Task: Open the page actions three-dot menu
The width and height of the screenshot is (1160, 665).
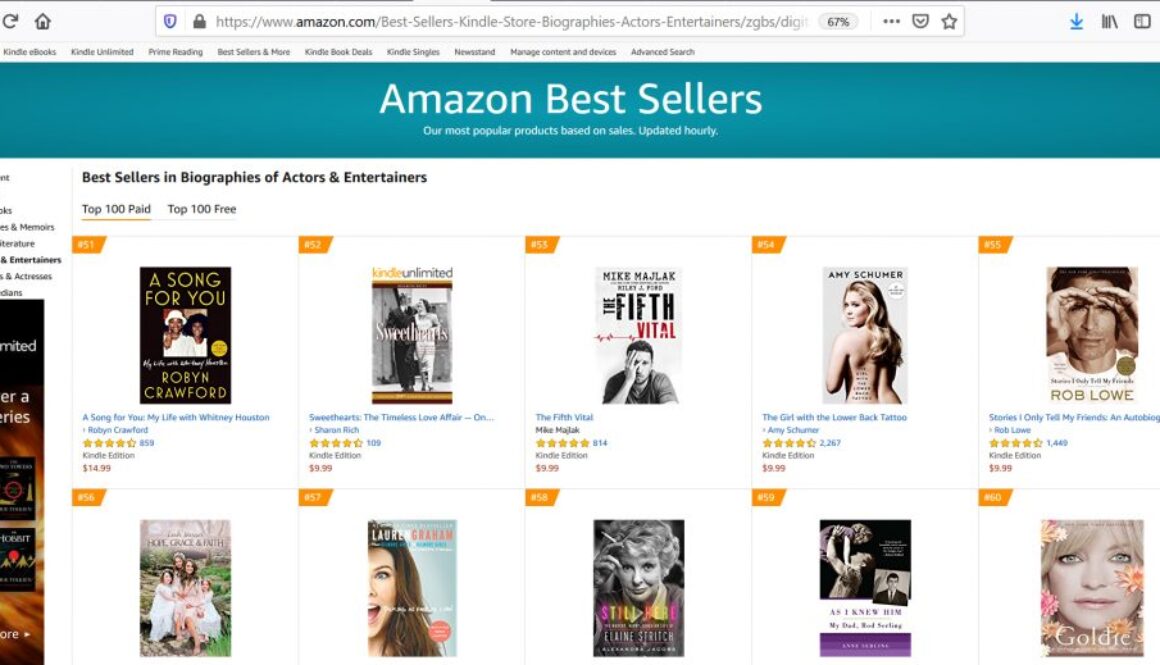Action: (891, 21)
